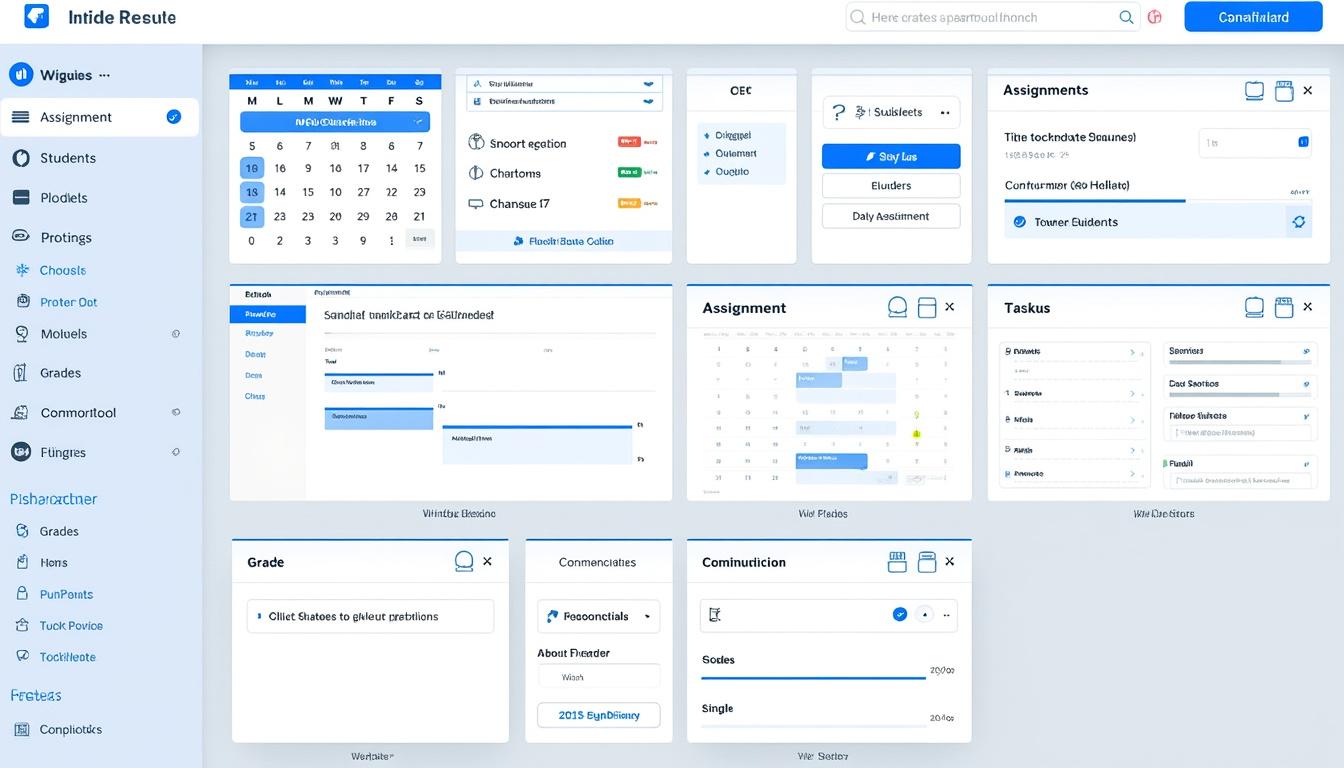Click the calendar icon in Cominudicion panel header
Screen dimensions: 1344x768
pyautogui.click(x=897, y=561)
